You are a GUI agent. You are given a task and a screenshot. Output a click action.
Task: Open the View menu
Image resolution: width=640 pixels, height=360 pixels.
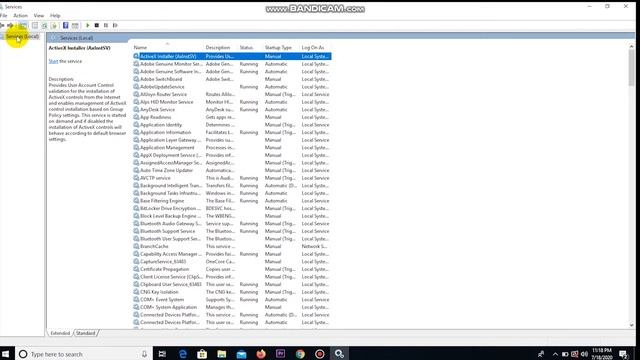coord(39,16)
